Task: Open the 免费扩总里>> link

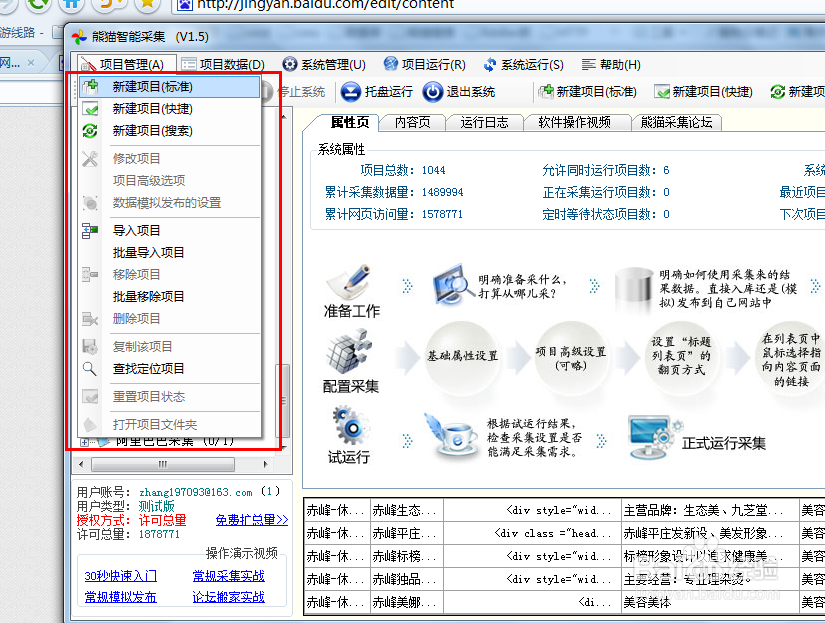Action: pyautogui.click(x=252, y=520)
